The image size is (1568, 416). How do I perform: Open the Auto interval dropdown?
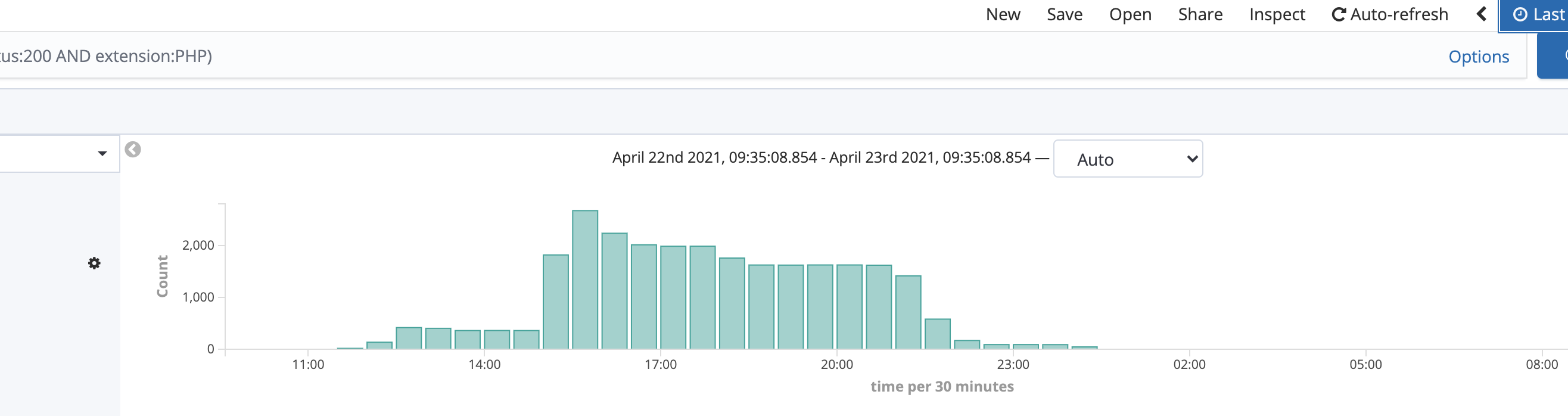(x=1127, y=159)
